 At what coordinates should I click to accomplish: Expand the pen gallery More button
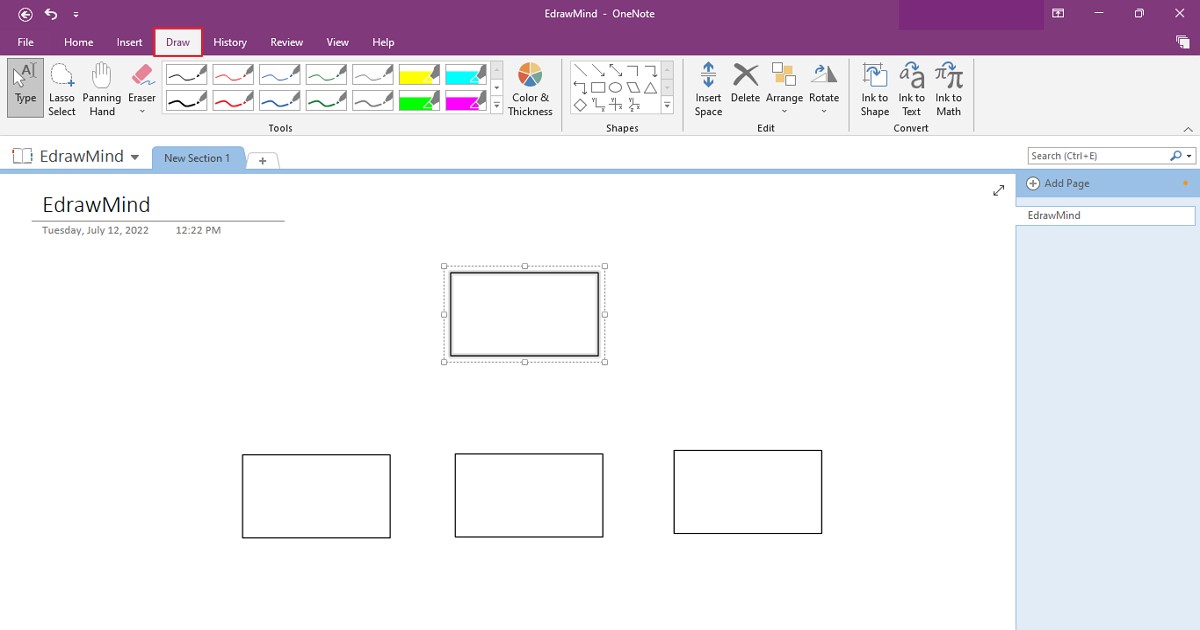pyautogui.click(x=497, y=105)
